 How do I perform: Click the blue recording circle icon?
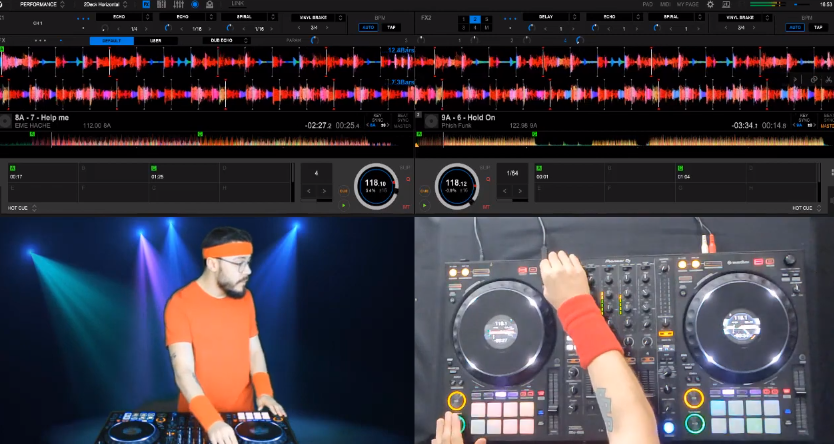coord(195,4)
